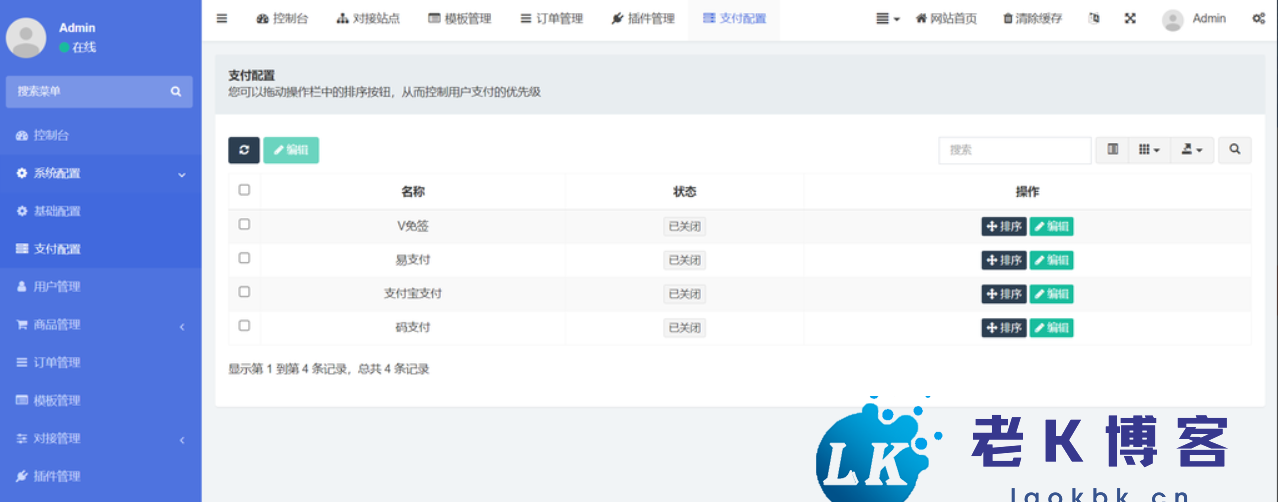Click 编辑 button for 易支付 row
1278x502 pixels.
[1051, 260]
